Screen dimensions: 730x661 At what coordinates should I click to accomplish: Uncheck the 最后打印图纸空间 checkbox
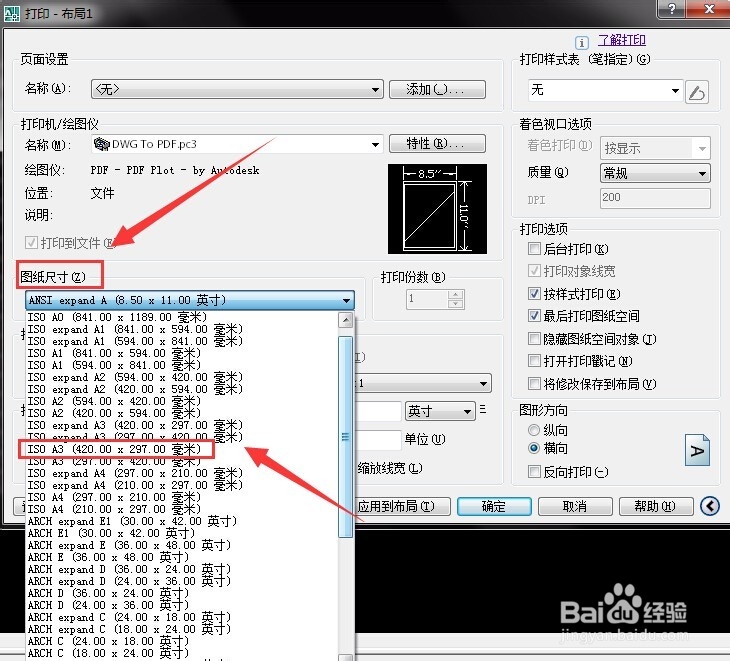tap(534, 316)
